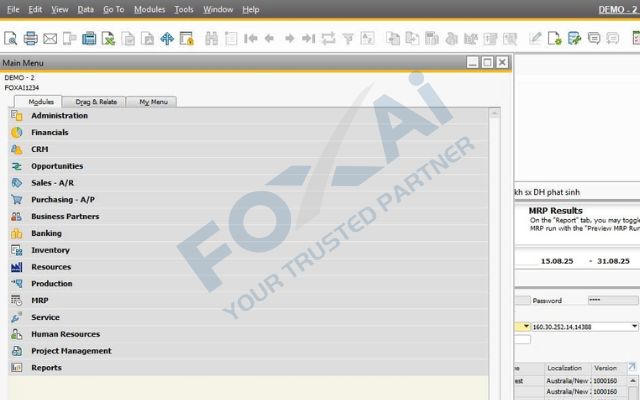Click the Refresh record toolbar icon

tap(328, 39)
